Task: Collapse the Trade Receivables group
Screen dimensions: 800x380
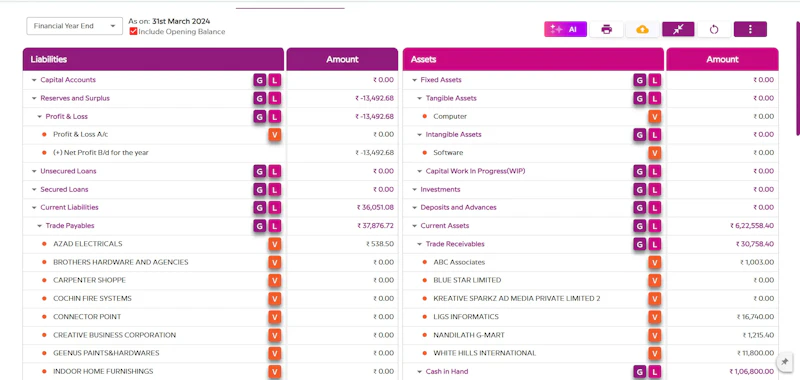Action: click(419, 244)
